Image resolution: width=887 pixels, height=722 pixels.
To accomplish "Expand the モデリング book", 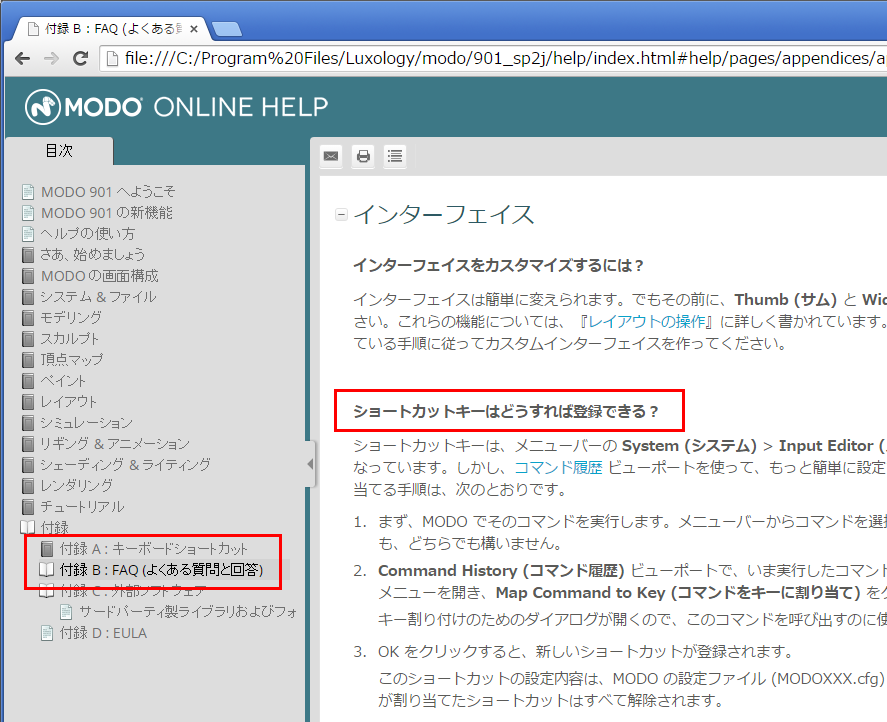I will point(71,317).
